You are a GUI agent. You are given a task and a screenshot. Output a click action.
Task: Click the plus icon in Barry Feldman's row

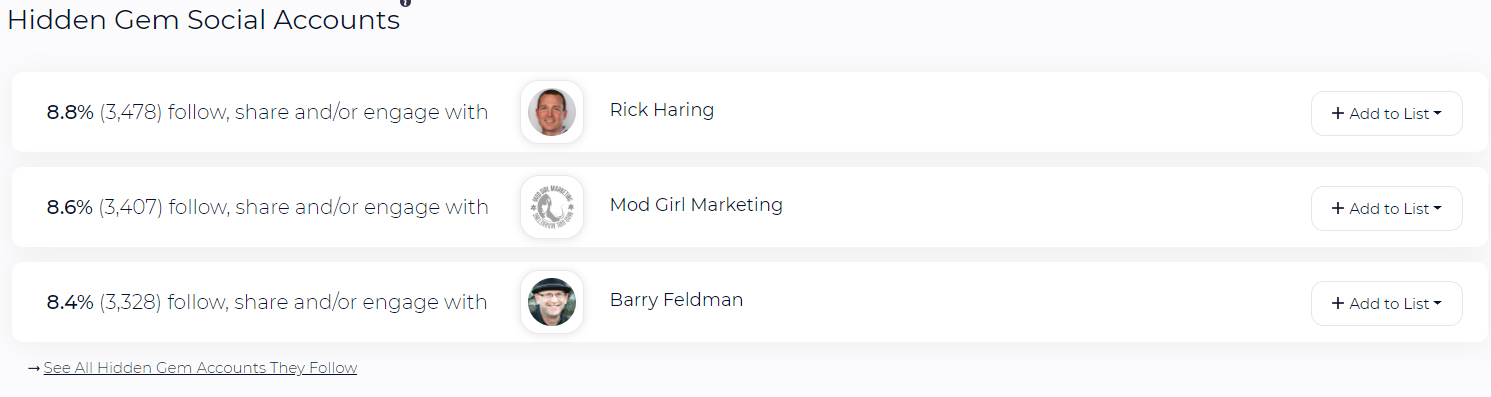tap(1338, 303)
